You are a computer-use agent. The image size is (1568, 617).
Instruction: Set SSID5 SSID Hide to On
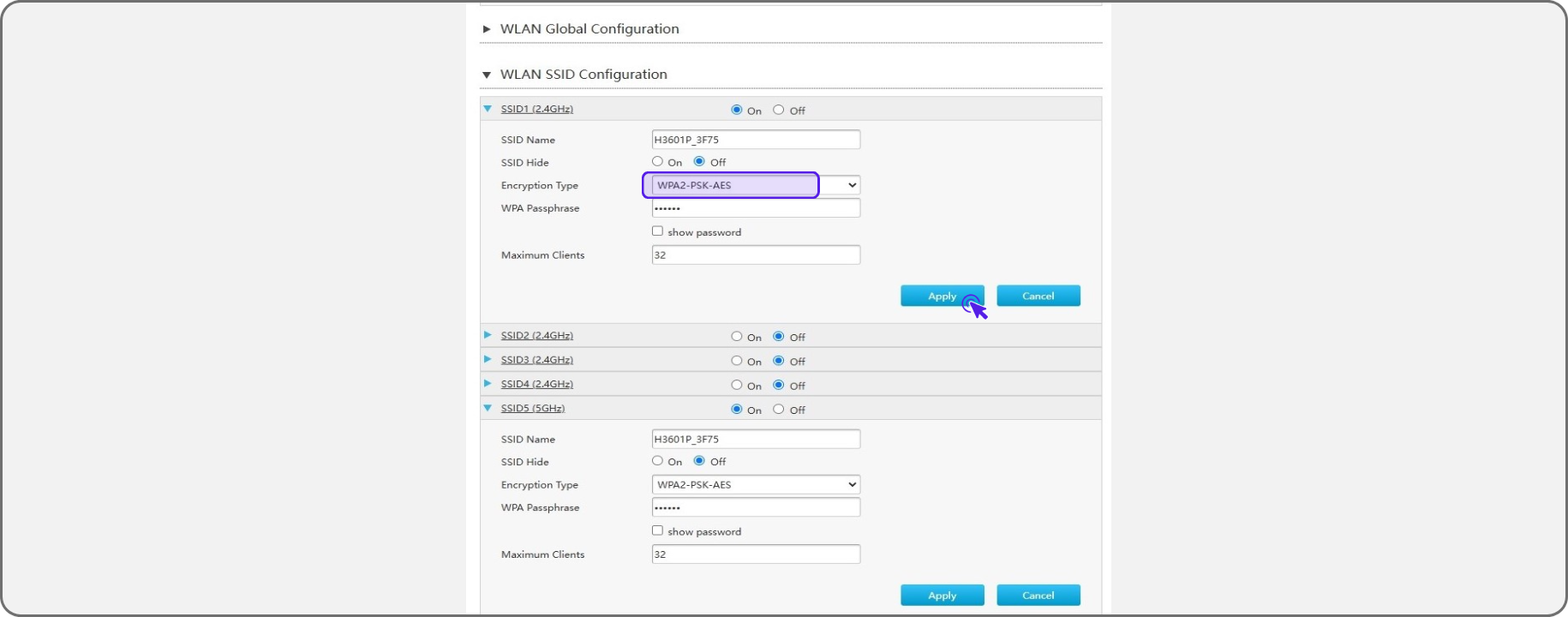[x=657, y=460]
